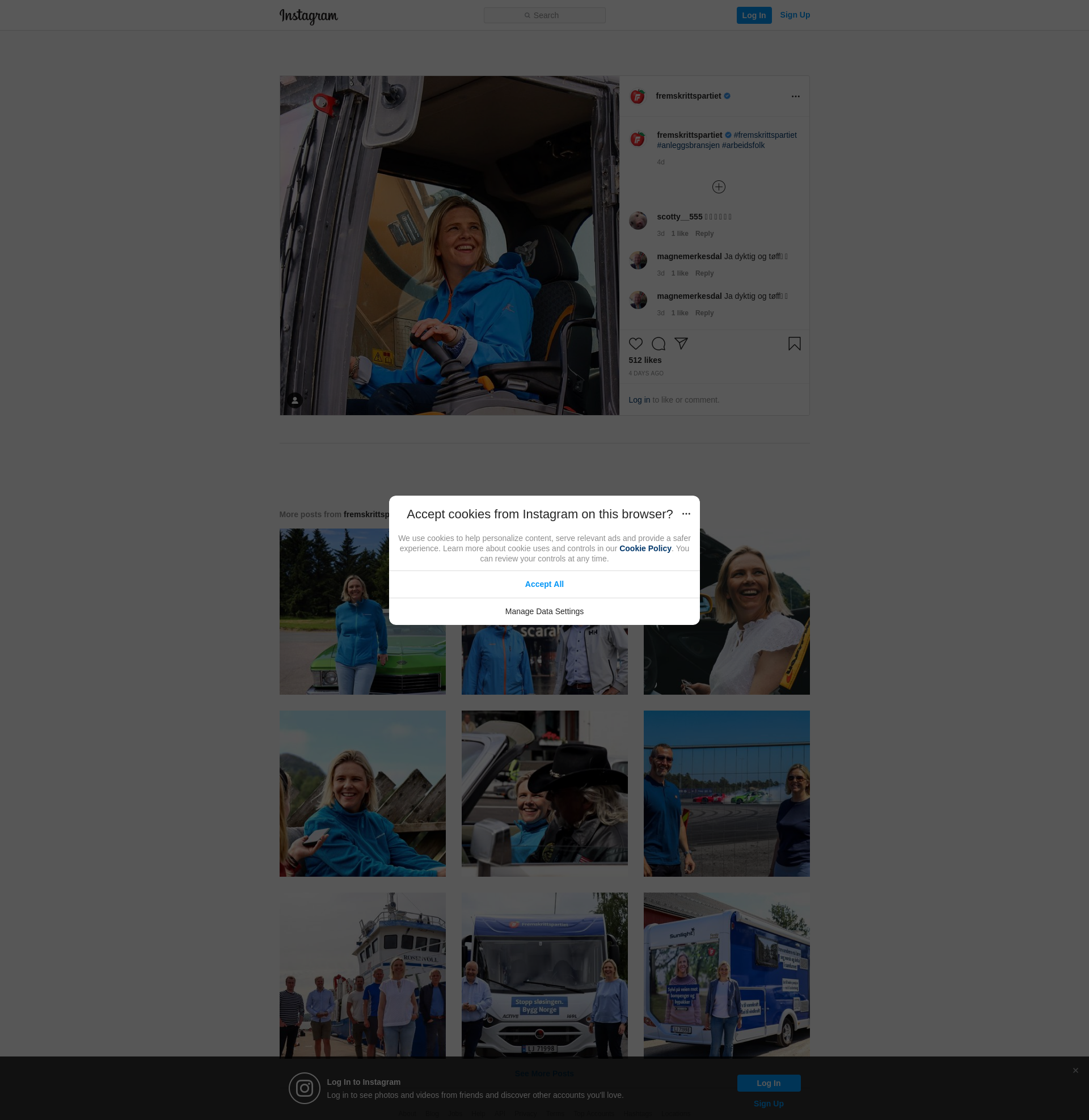Screen dimensions: 1089x1120
Task: Click fremskrittspartiet profile avatar in header
Action: [637, 96]
